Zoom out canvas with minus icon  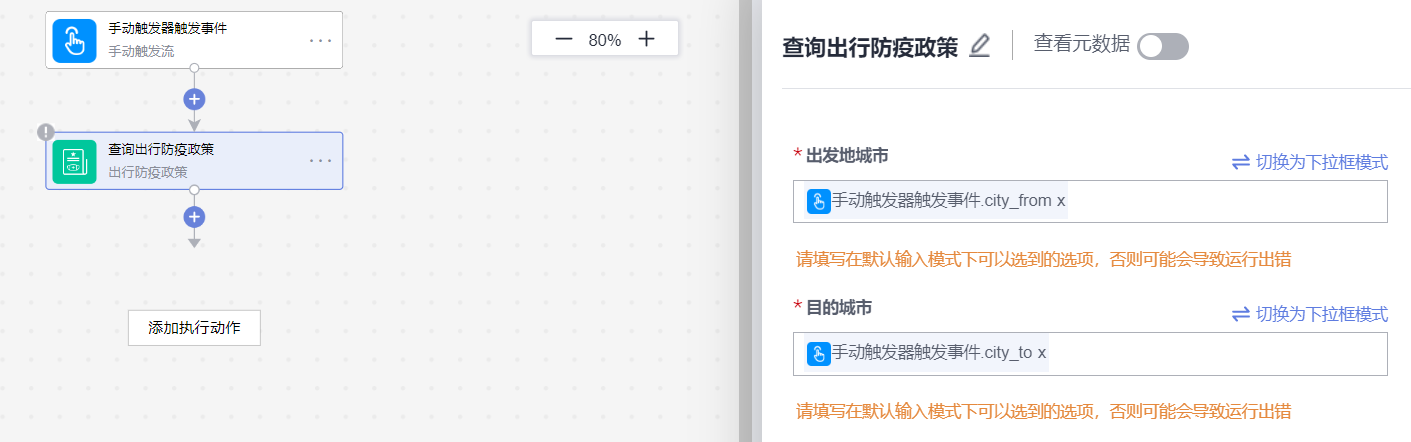(564, 39)
